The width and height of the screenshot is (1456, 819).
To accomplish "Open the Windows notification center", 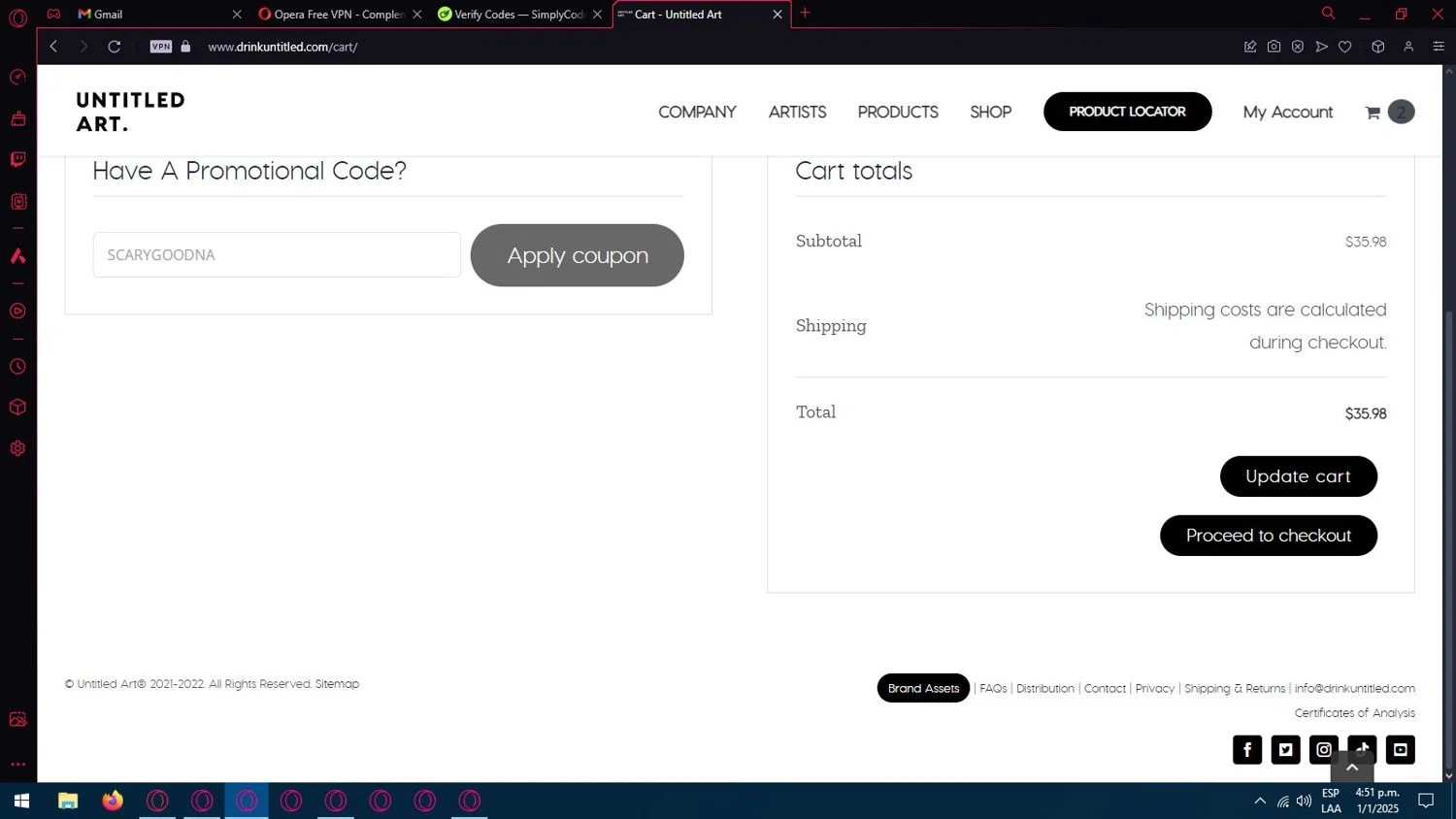I will point(1426,801).
